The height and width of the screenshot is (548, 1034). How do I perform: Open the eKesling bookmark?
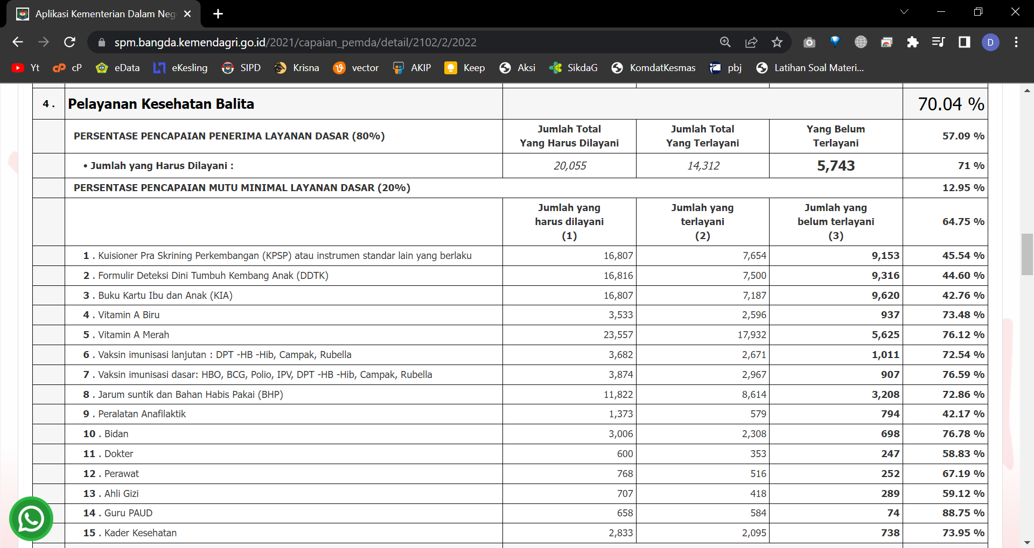(x=180, y=68)
